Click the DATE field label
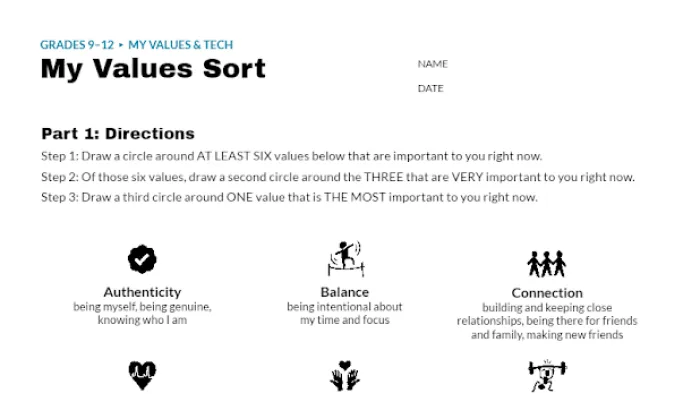 coord(430,88)
